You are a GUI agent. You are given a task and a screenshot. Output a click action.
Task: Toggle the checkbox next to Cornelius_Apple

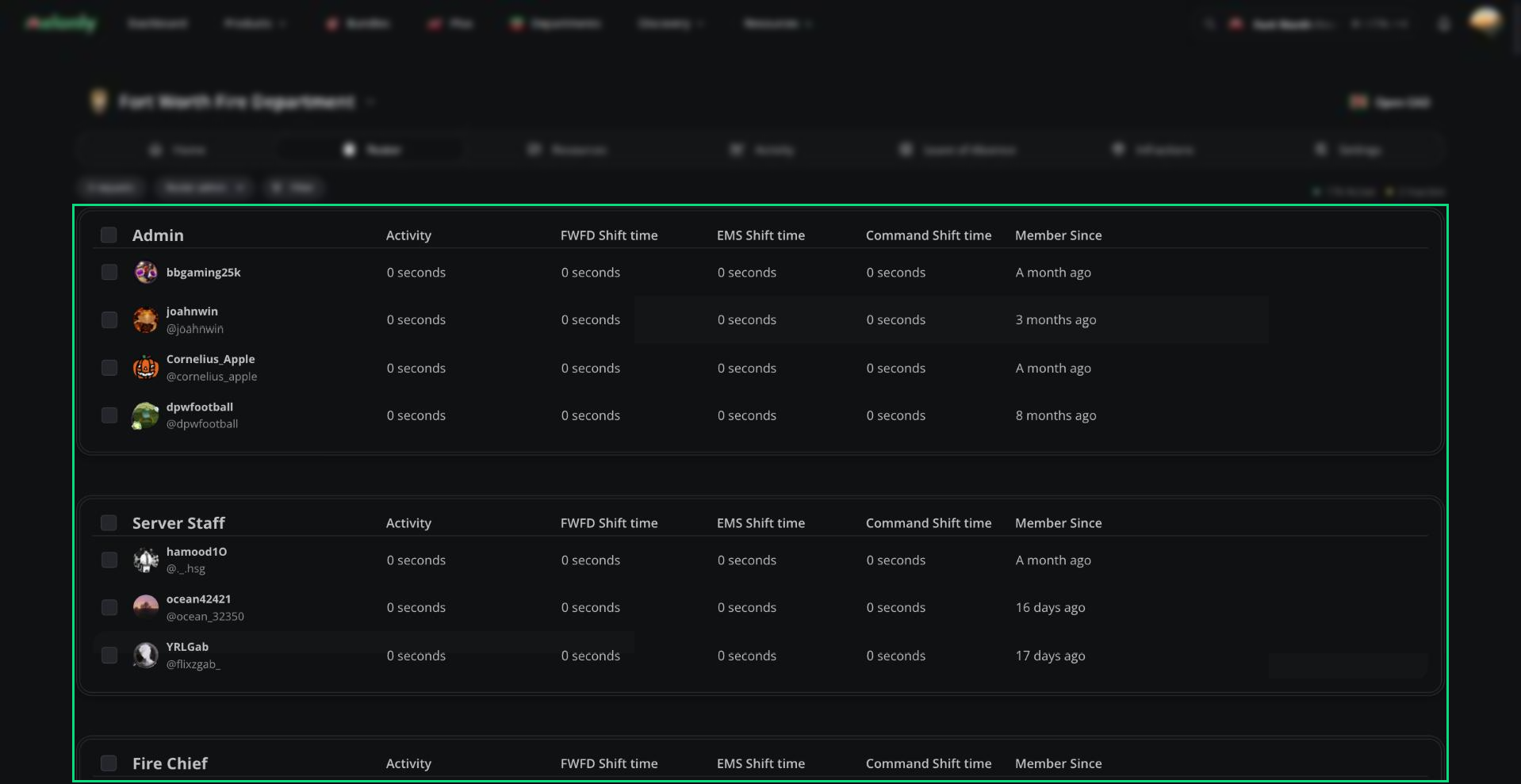point(109,368)
